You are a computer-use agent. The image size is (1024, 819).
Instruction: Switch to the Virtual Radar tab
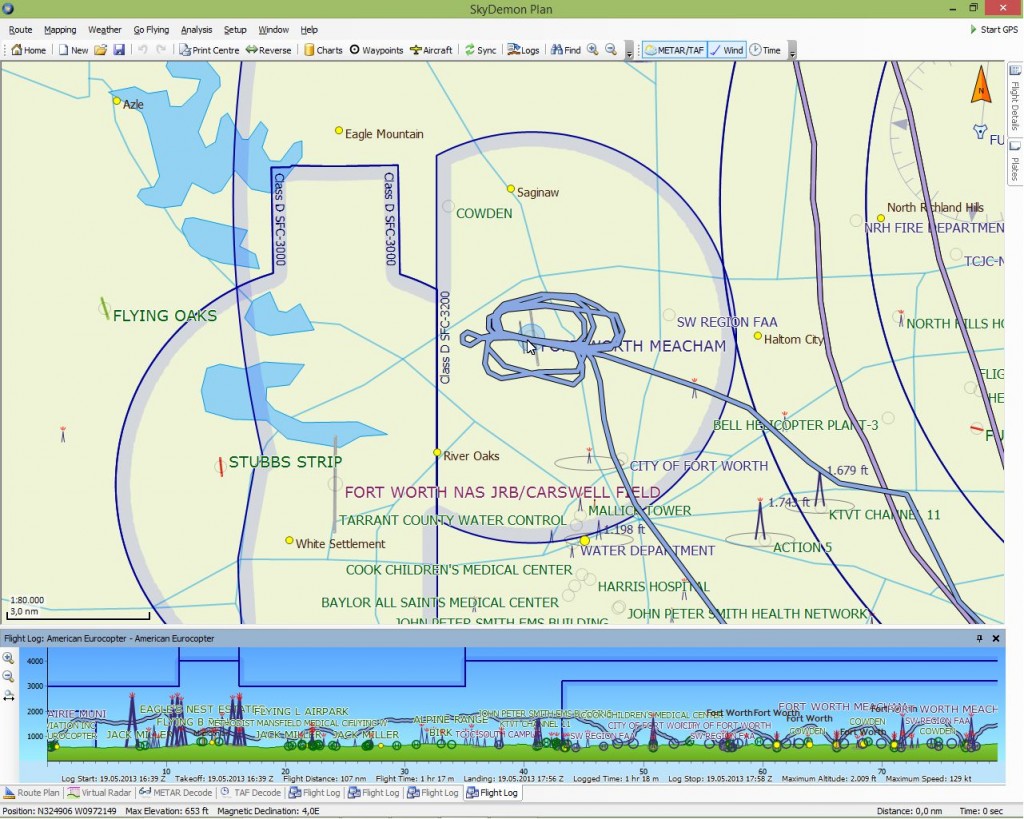click(101, 793)
